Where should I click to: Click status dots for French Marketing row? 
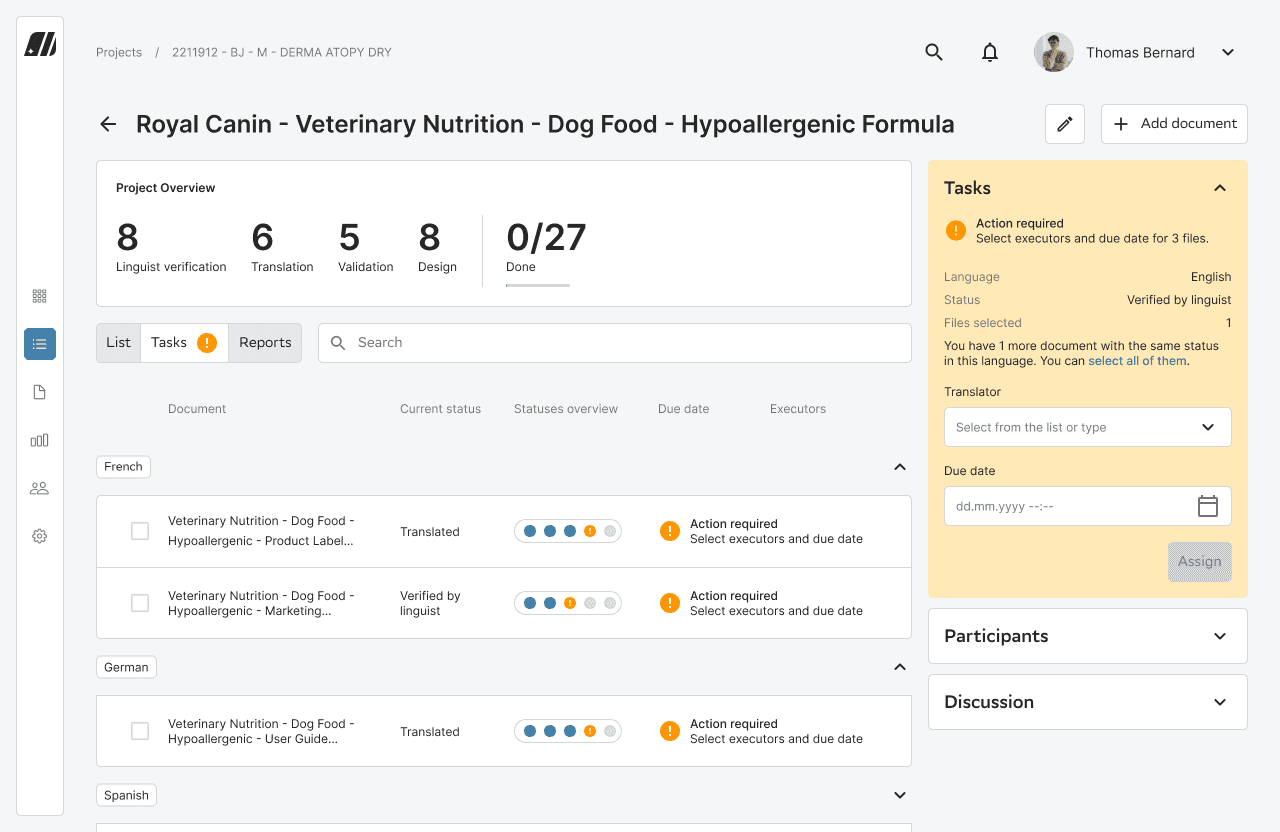[568, 603]
